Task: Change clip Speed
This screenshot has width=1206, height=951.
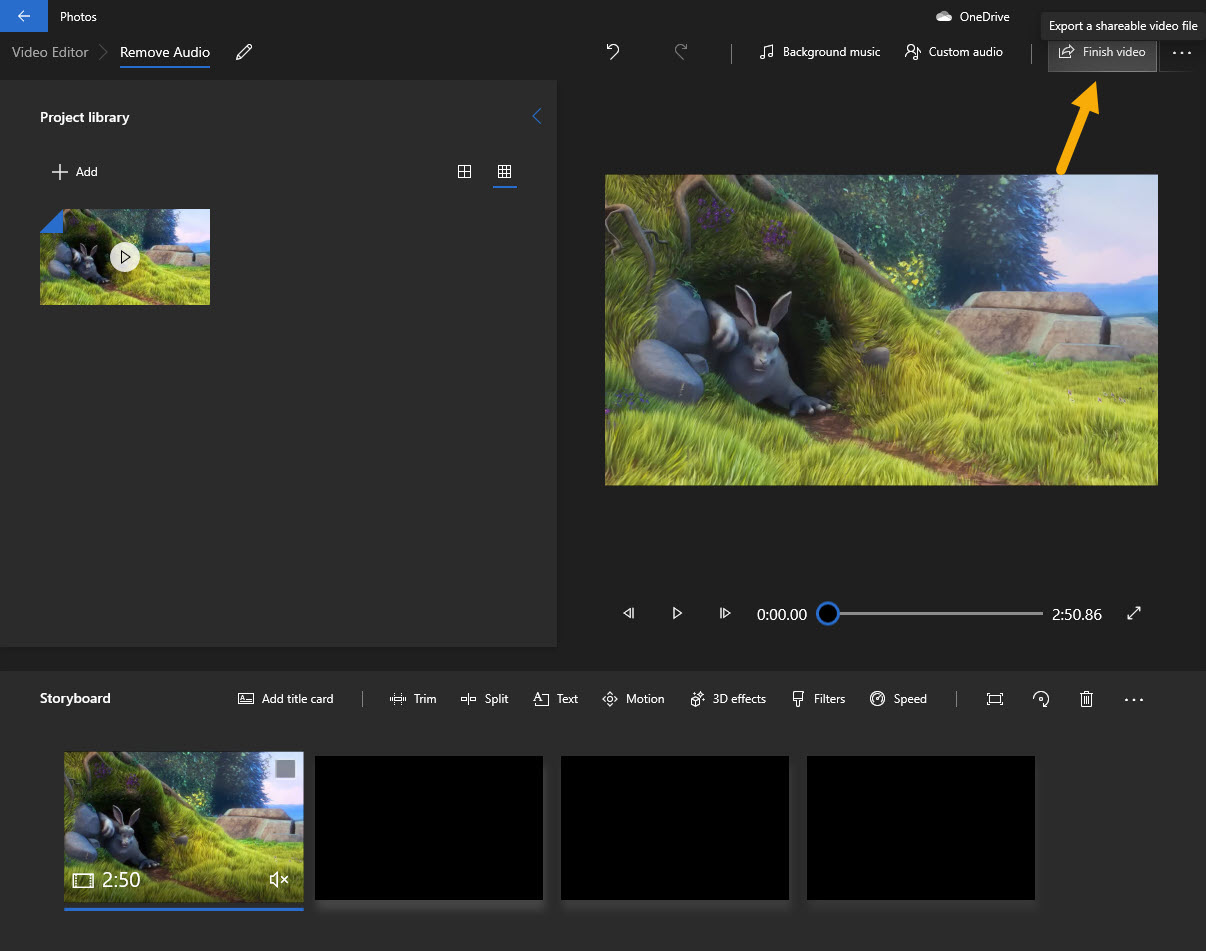Action: [x=898, y=699]
